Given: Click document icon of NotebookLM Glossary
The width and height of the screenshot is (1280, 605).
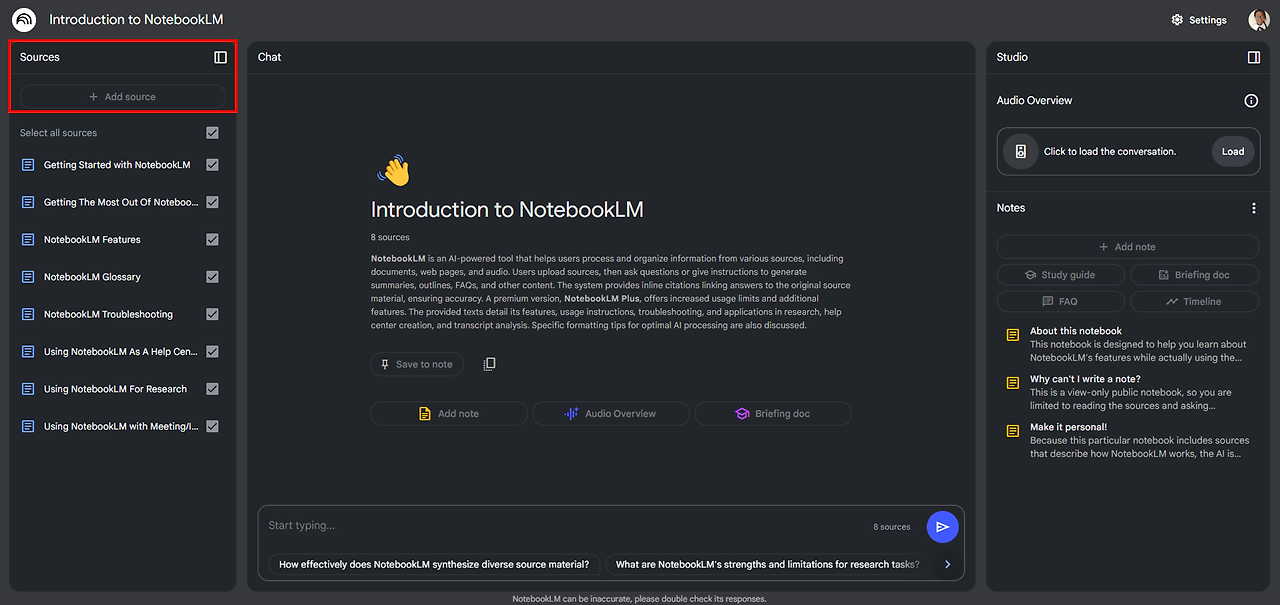Looking at the screenshot, I should pos(28,277).
